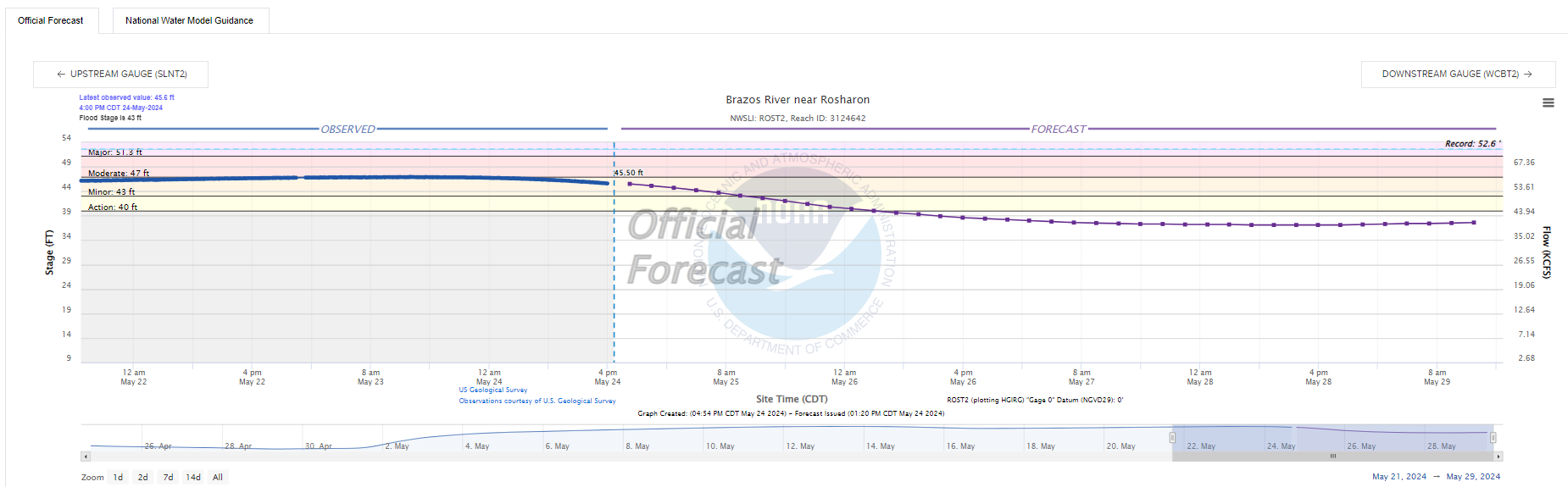Click the right navigator range handle
Viewport: 1568px width, 487px height.
[1493, 438]
